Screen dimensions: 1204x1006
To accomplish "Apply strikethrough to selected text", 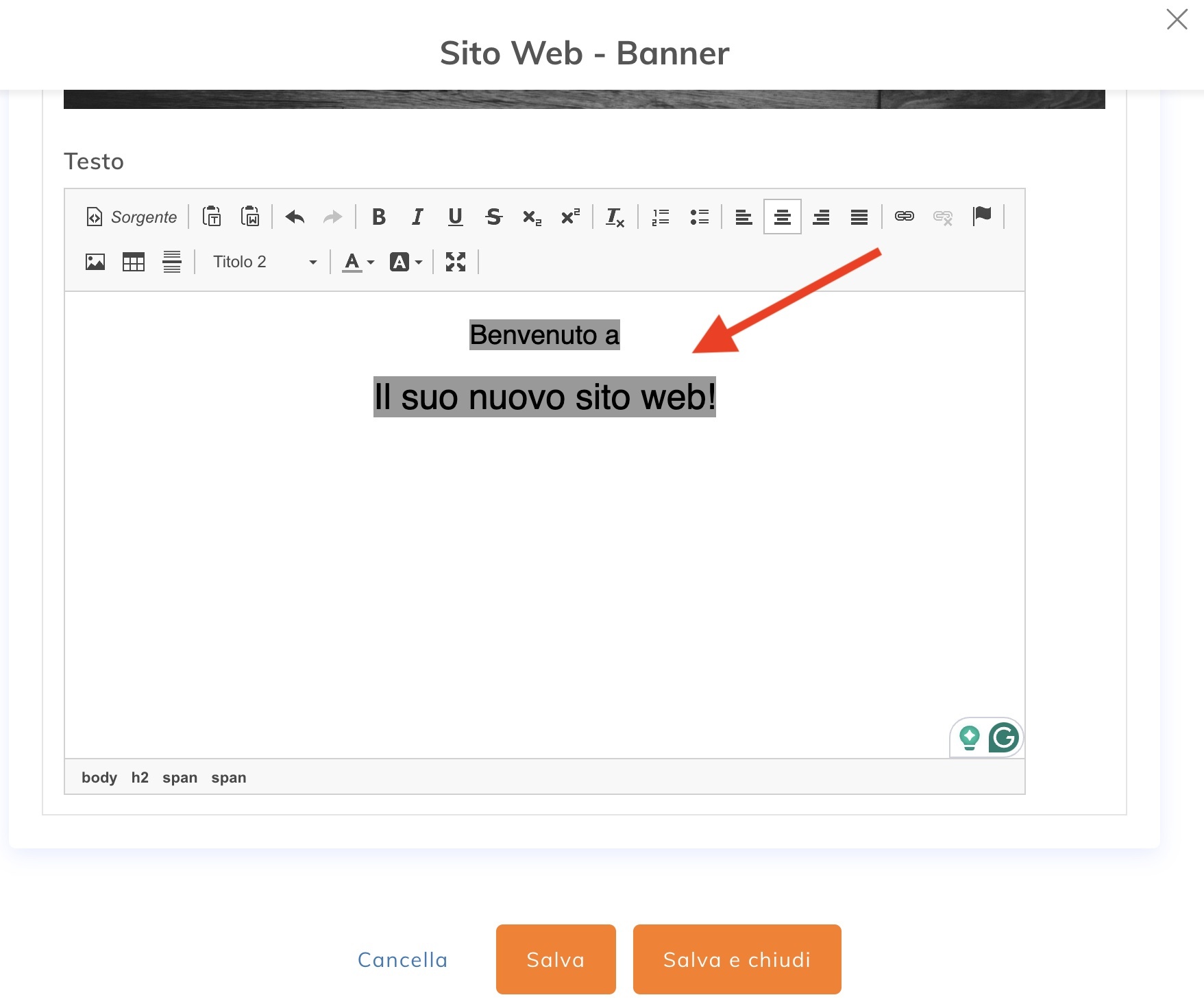I will (493, 217).
